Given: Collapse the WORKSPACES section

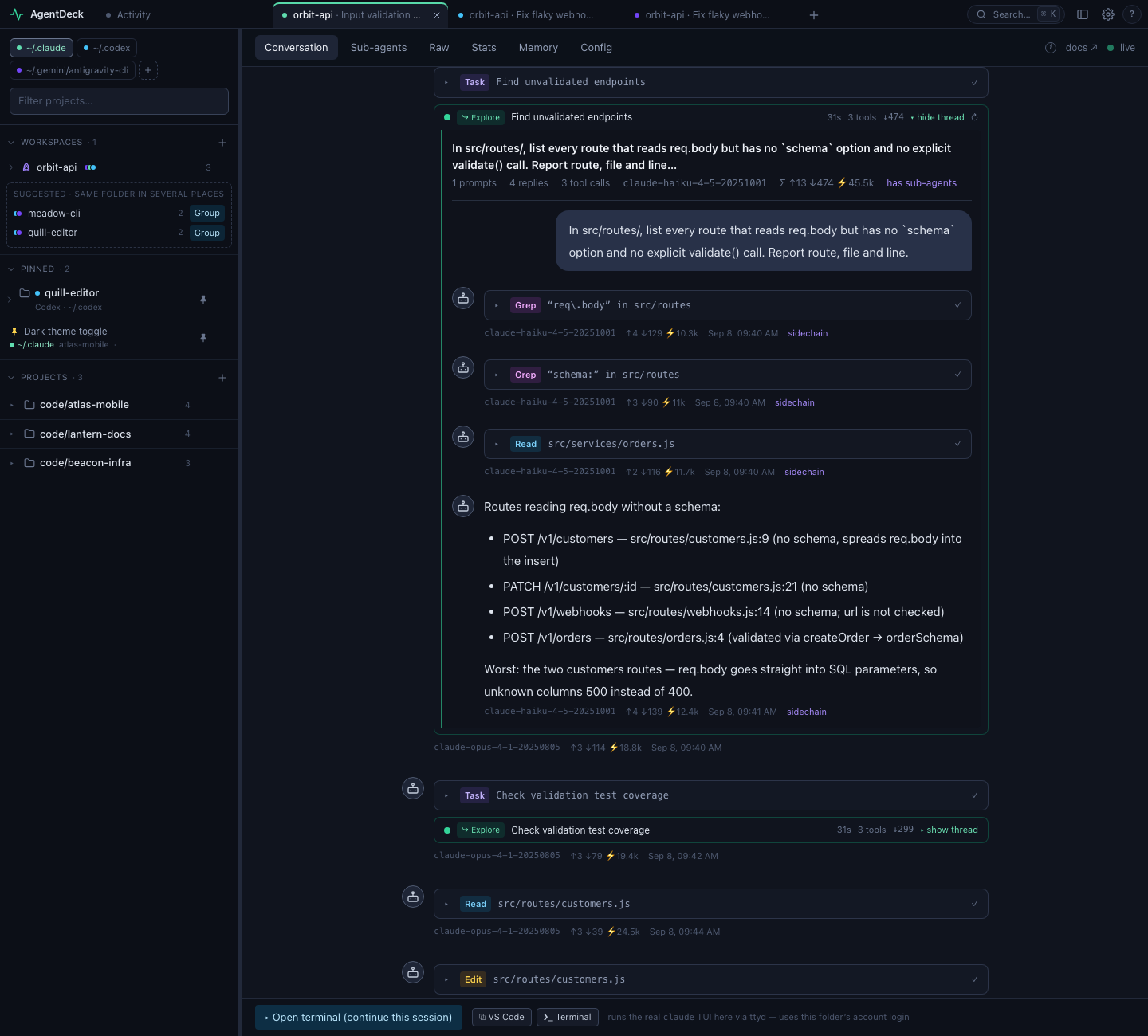Looking at the screenshot, I should (11, 143).
